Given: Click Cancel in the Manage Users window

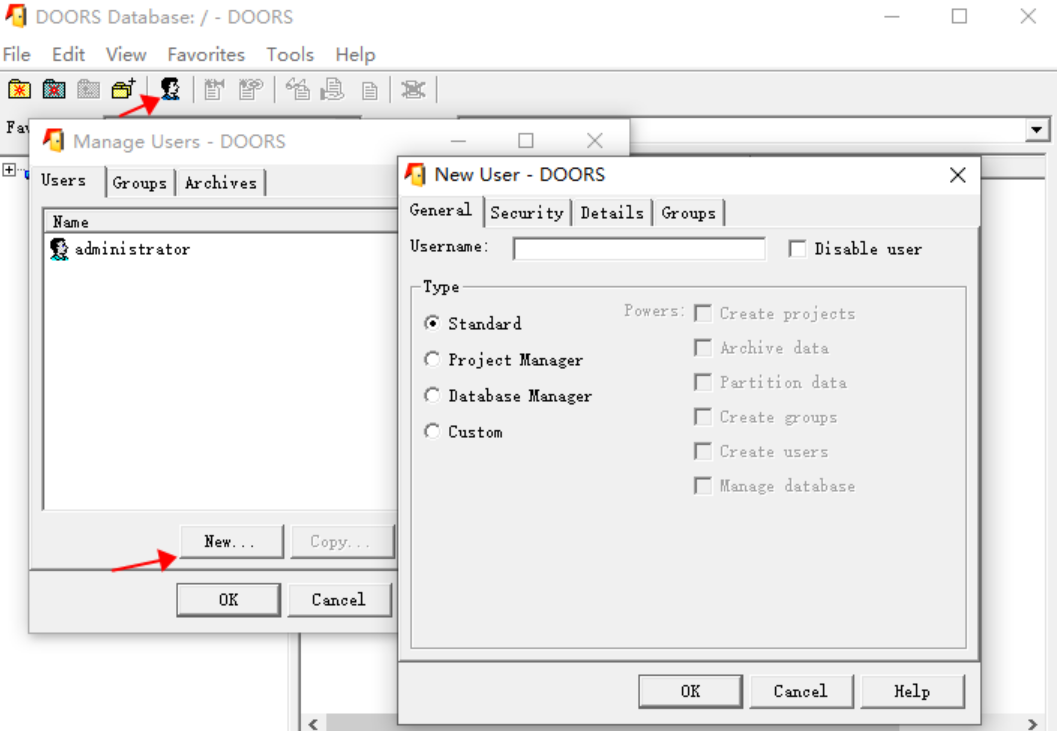Looking at the screenshot, I should point(339,600).
